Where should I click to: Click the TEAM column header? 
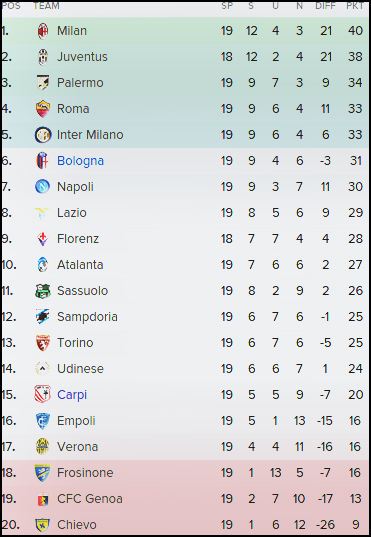tap(46, 6)
